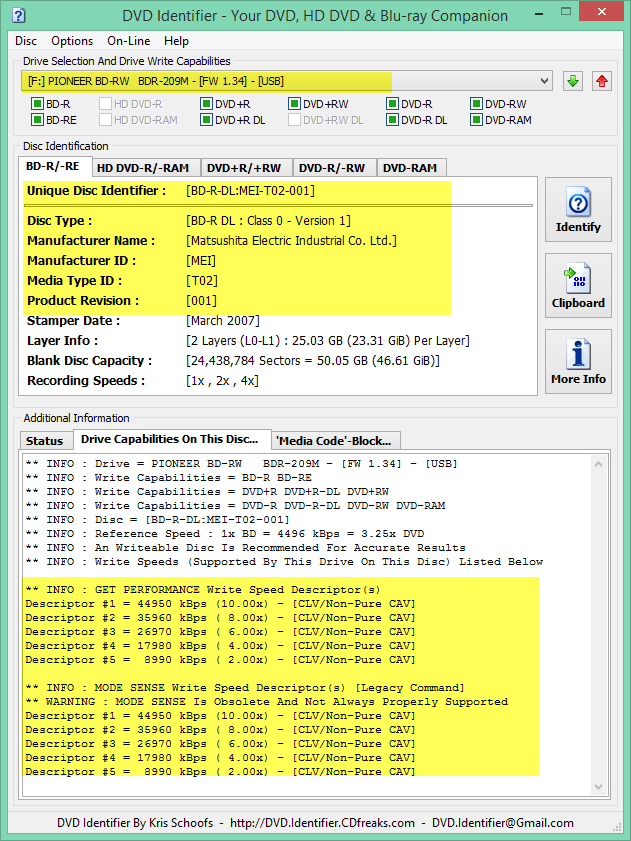Click the Reference Speed info line
631x841 pixels.
[225, 534]
